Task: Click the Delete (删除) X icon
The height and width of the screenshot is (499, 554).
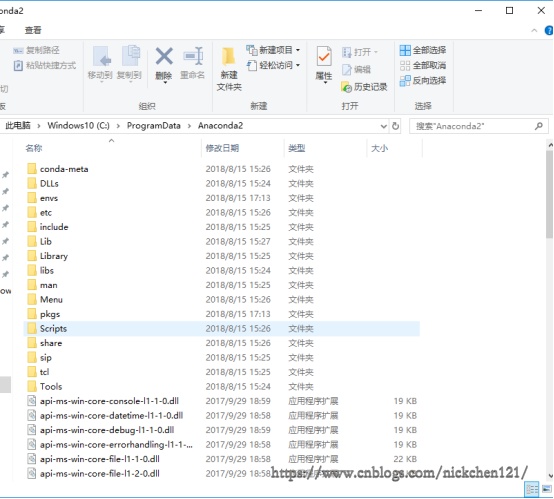Action: coord(164,56)
